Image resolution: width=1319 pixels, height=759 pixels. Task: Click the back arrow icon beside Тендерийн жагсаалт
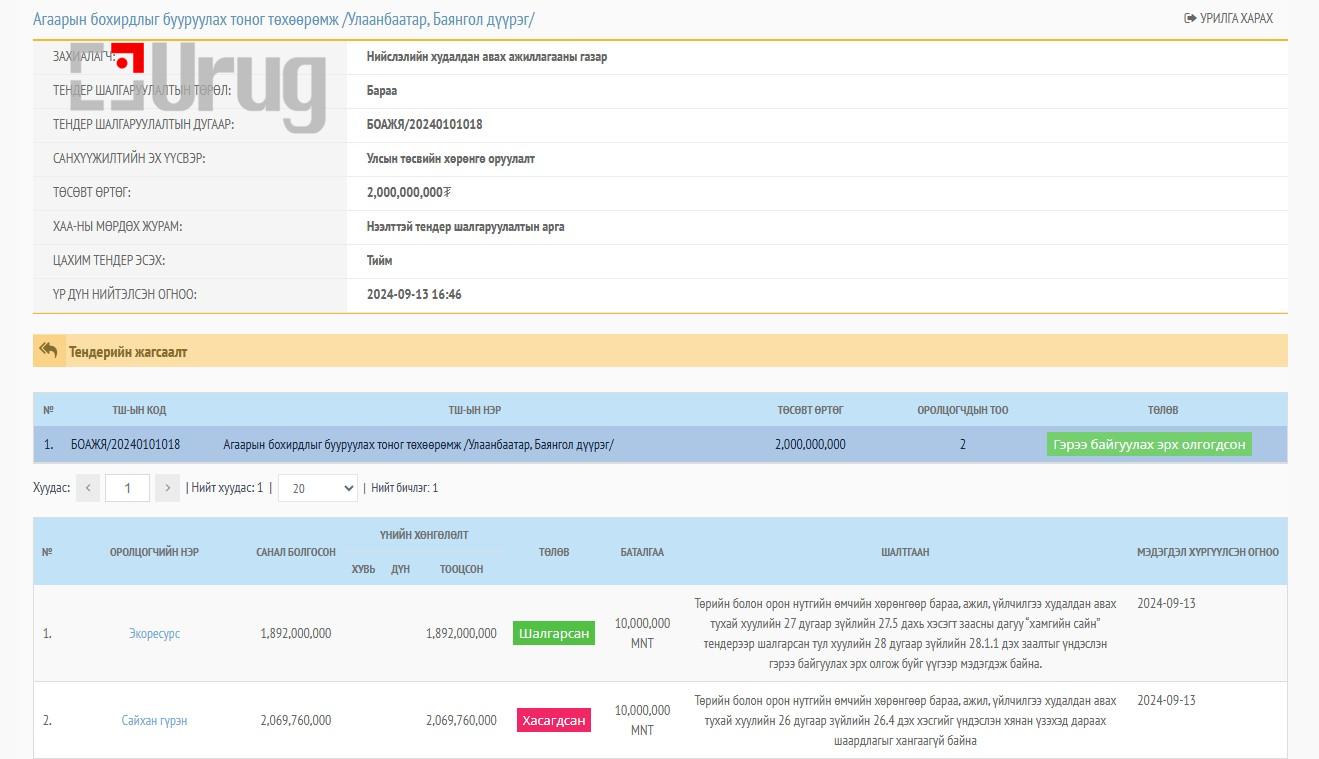pos(48,351)
